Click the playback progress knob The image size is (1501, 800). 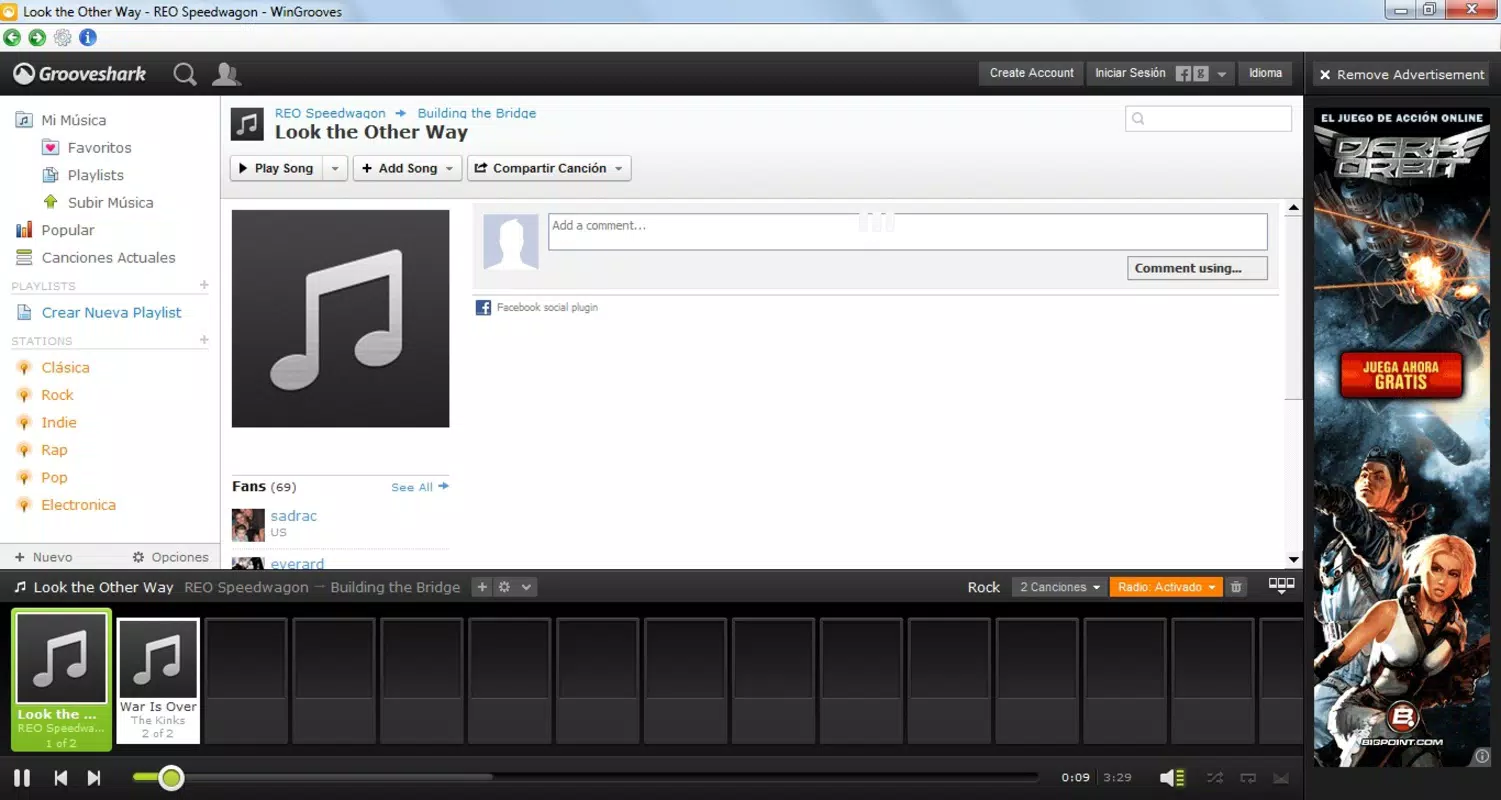[x=171, y=777]
